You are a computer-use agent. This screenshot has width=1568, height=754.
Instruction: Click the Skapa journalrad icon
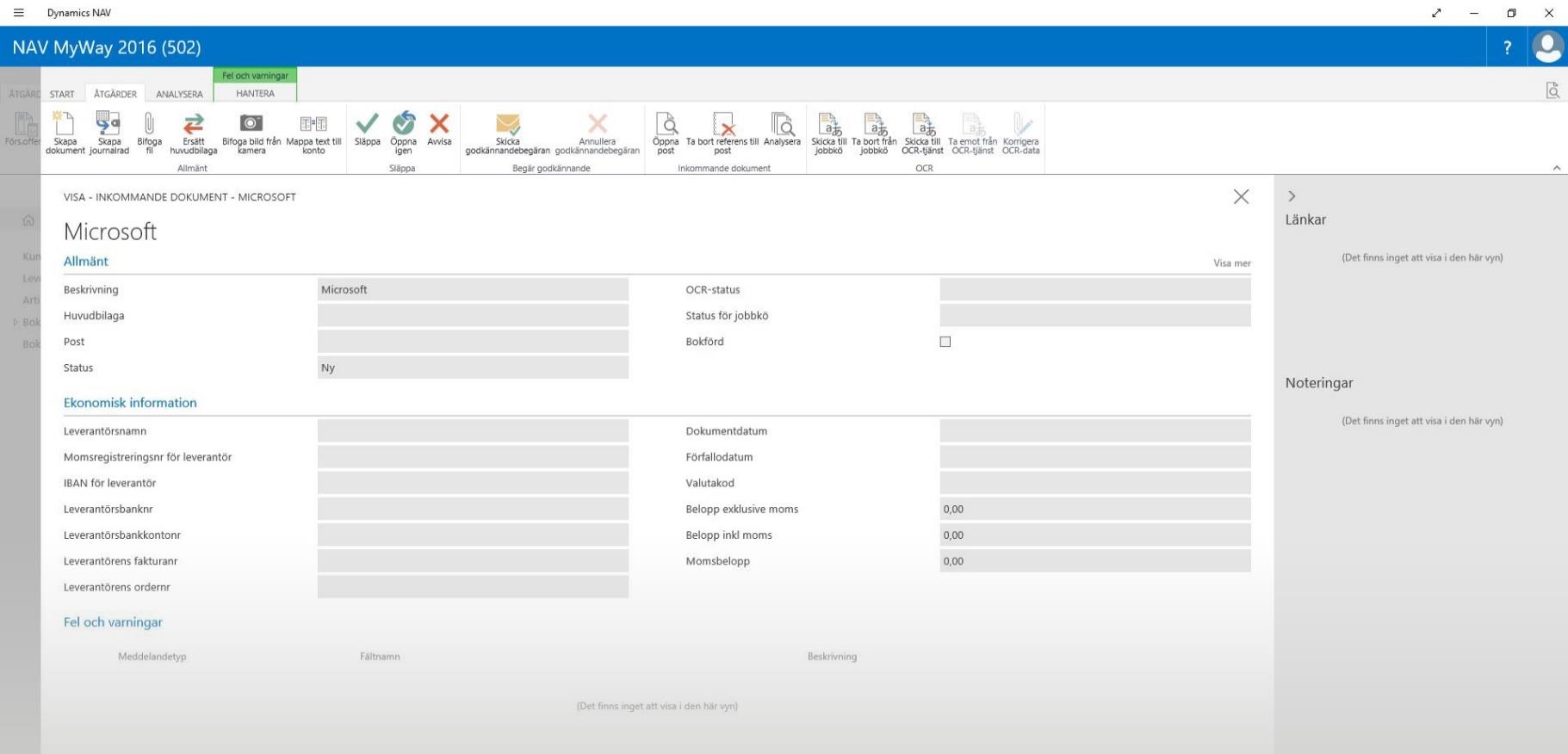pos(108,124)
